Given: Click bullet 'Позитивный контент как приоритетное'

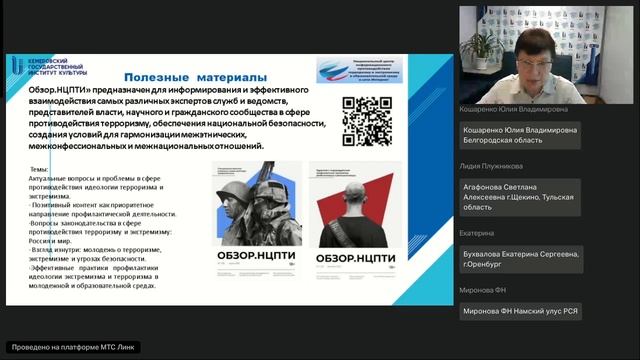Looking at the screenshot, I should pos(102,209).
